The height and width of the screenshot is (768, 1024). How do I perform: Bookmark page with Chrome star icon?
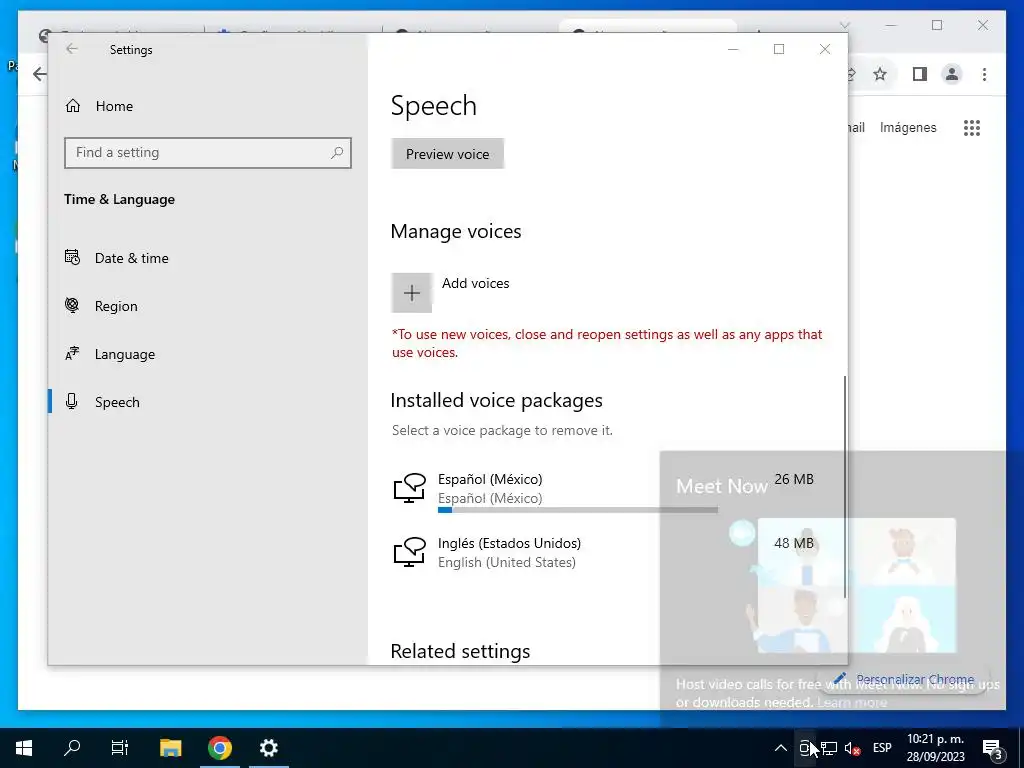tap(880, 74)
